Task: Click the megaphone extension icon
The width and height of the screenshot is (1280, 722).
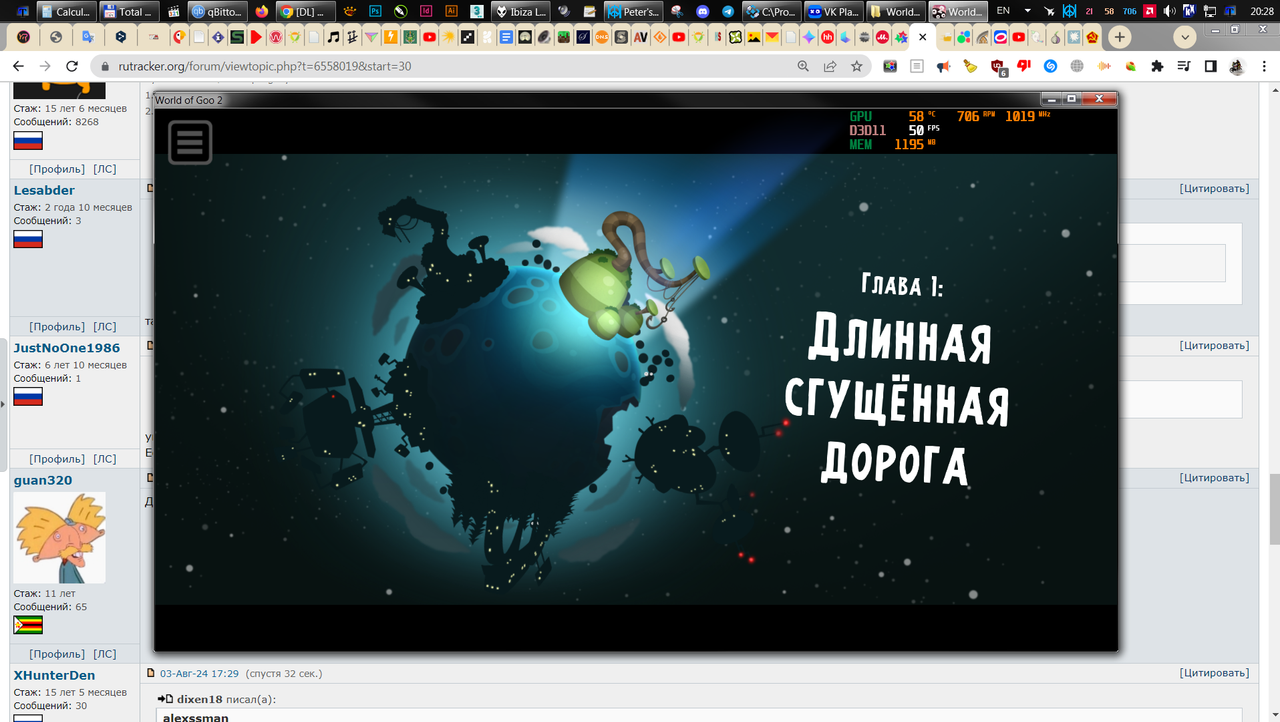Action: pos(943,66)
